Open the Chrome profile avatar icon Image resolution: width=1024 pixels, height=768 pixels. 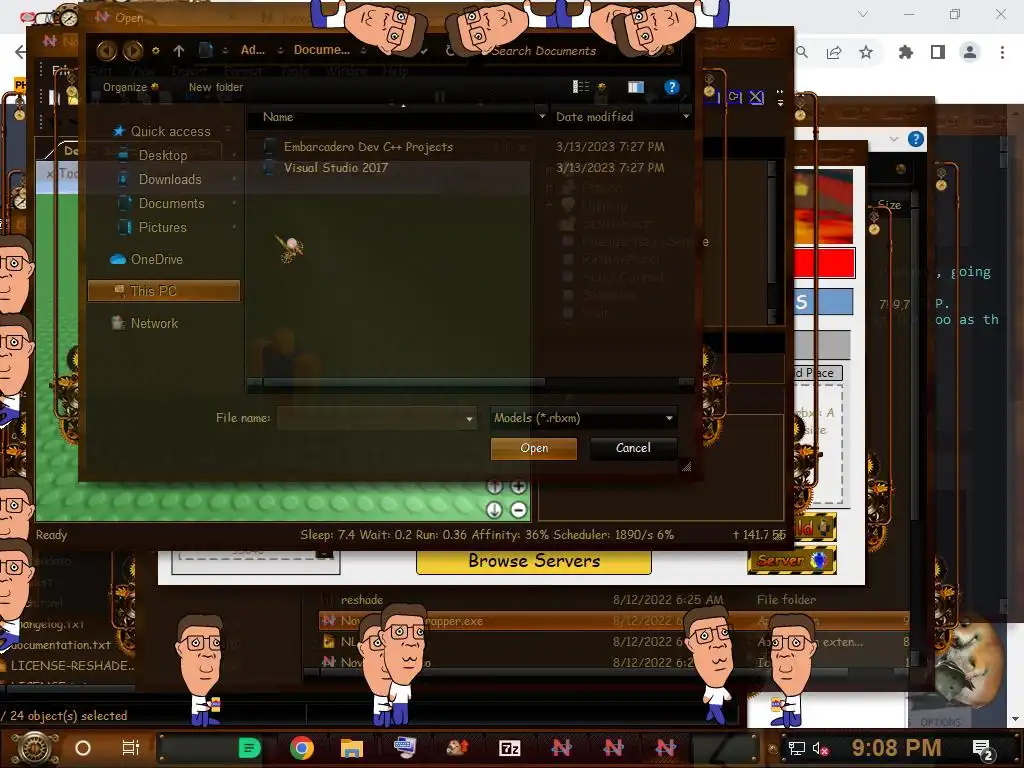970,52
